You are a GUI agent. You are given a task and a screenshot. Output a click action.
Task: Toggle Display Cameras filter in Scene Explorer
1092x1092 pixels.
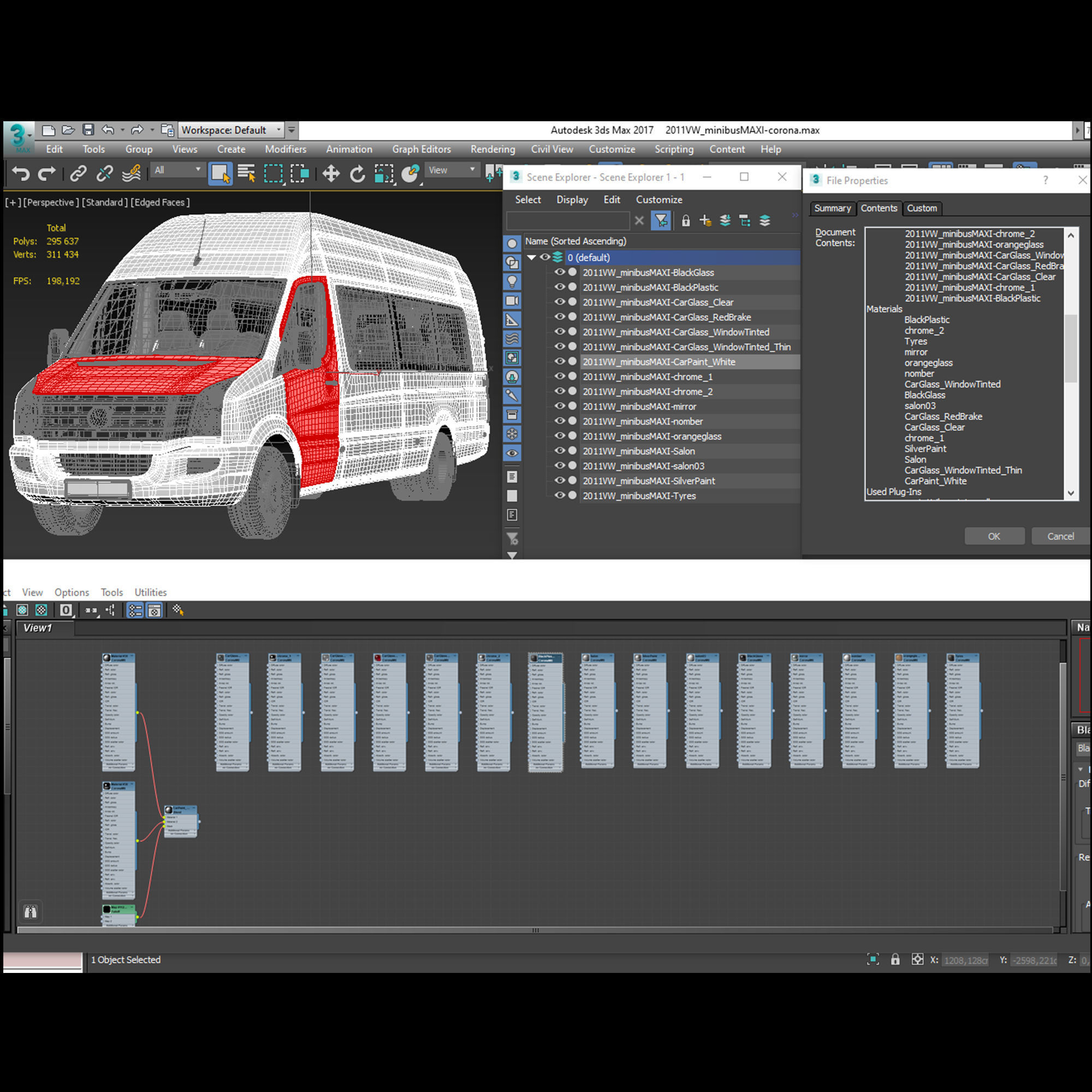click(x=512, y=300)
